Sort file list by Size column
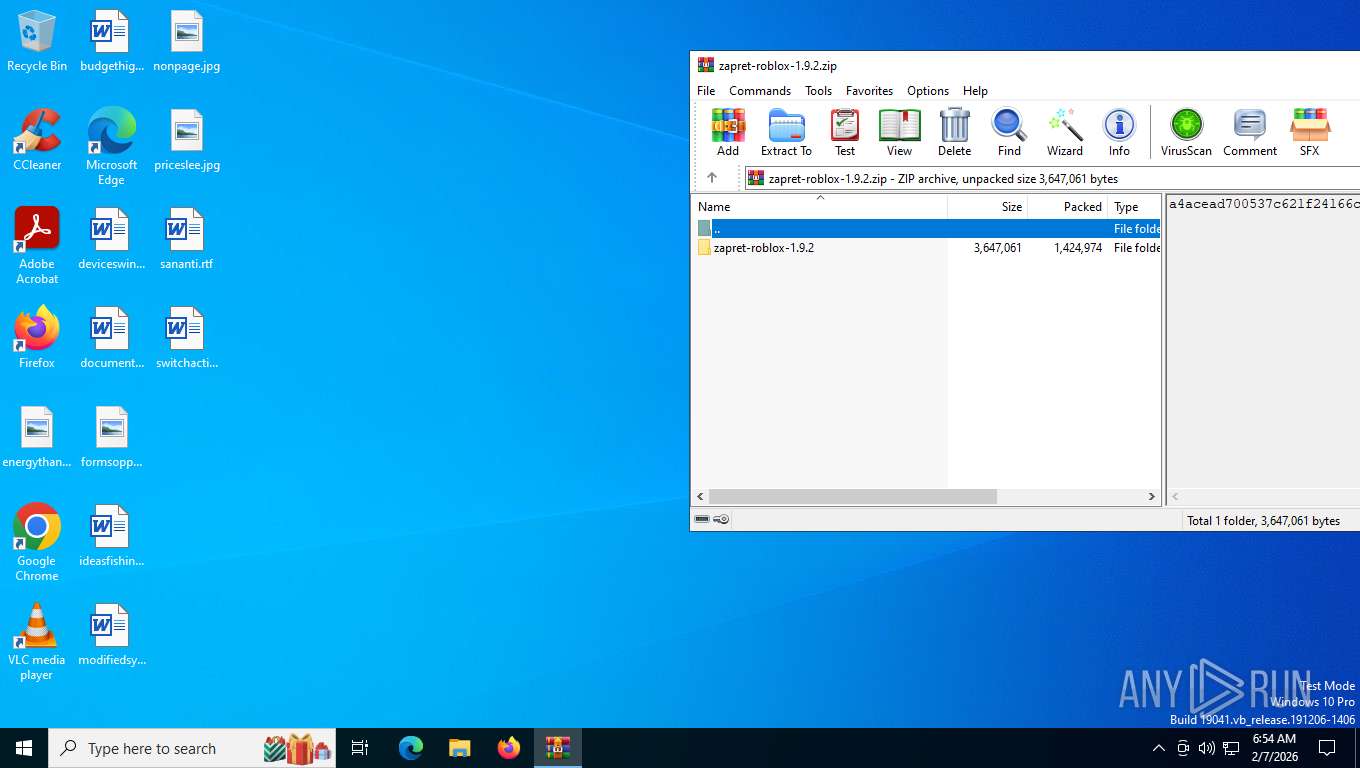Screen dimensions: 1360x768 click(987, 207)
